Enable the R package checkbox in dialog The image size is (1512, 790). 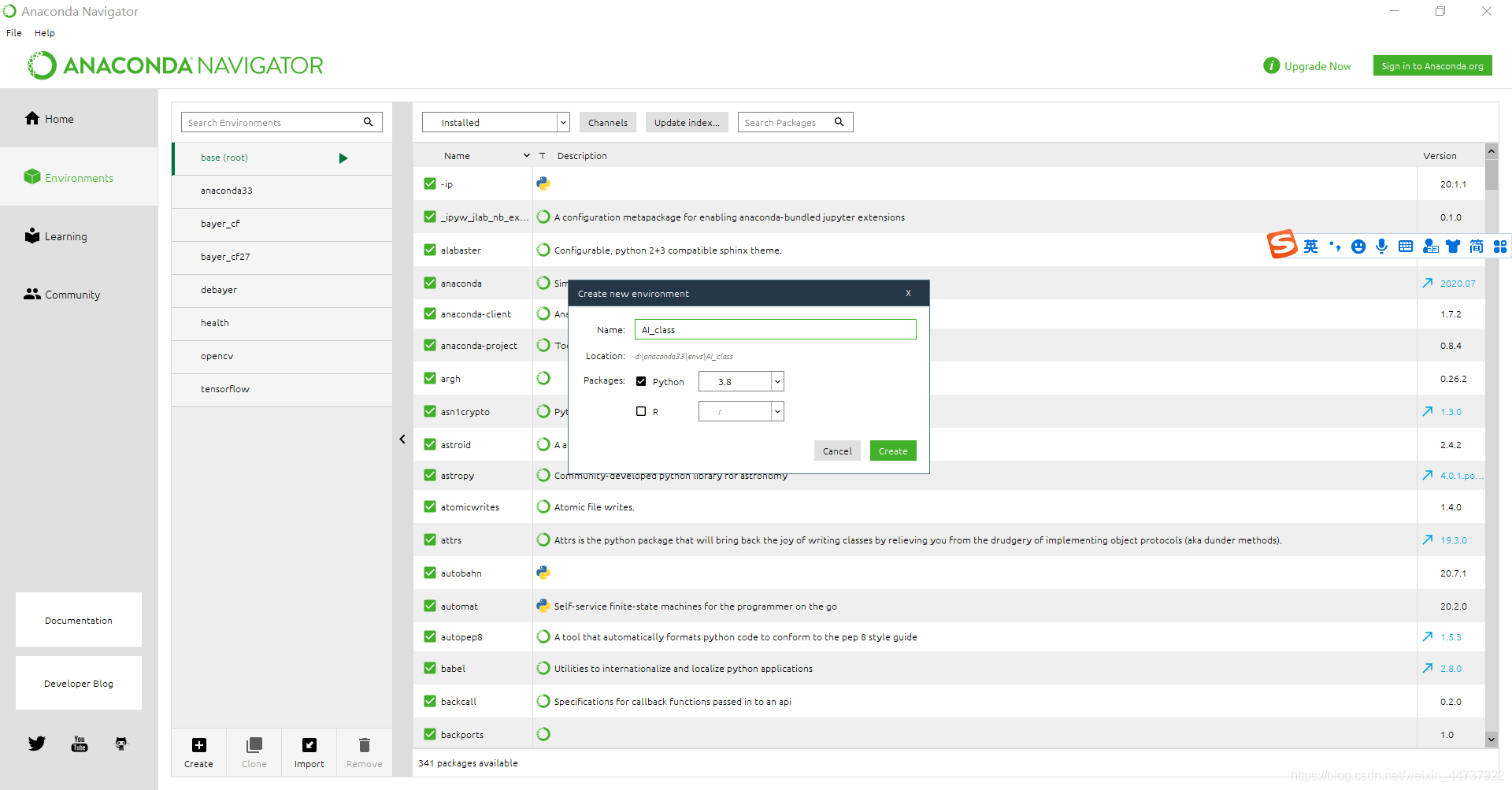(x=641, y=411)
